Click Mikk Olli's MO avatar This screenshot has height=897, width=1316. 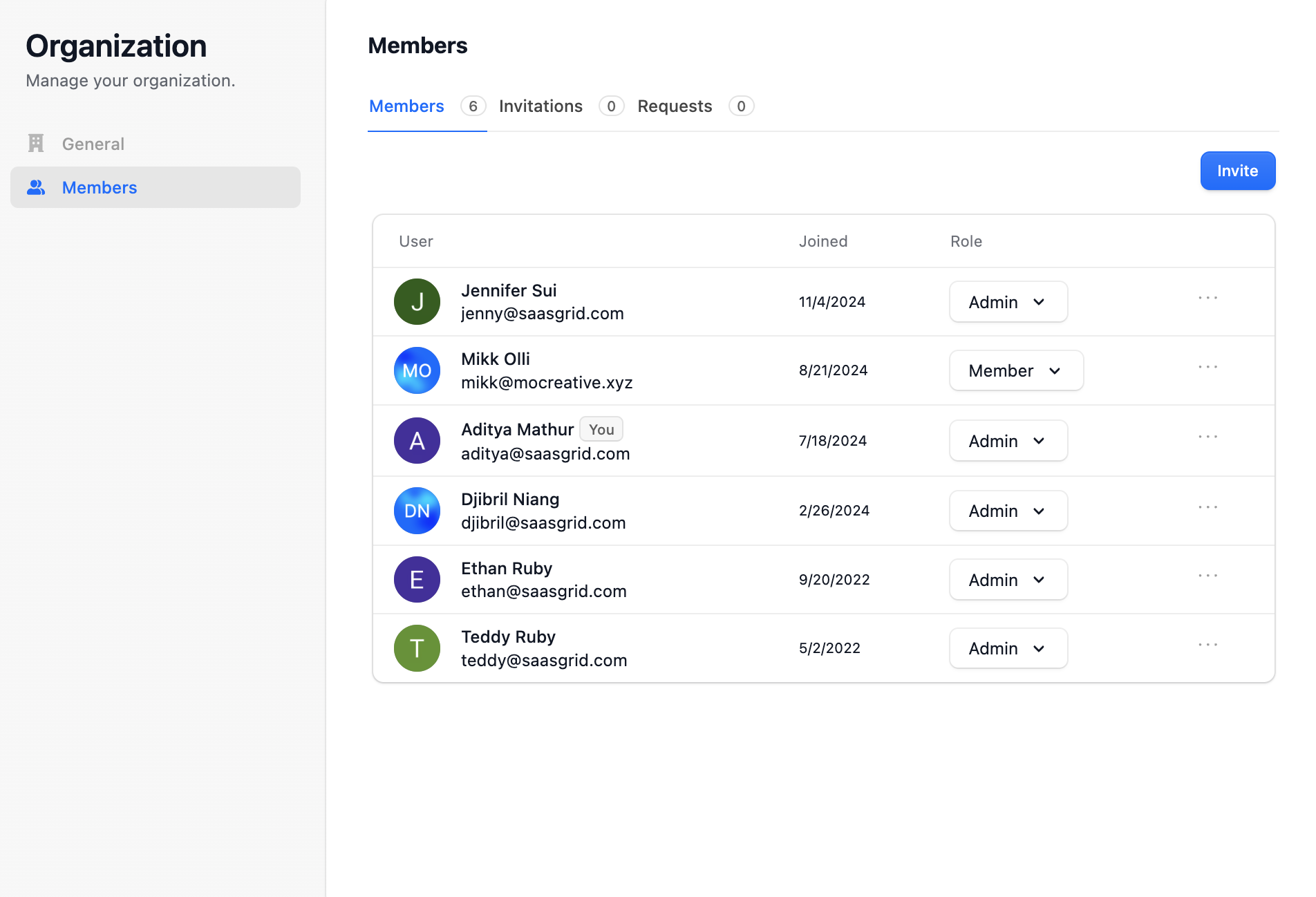coord(417,371)
